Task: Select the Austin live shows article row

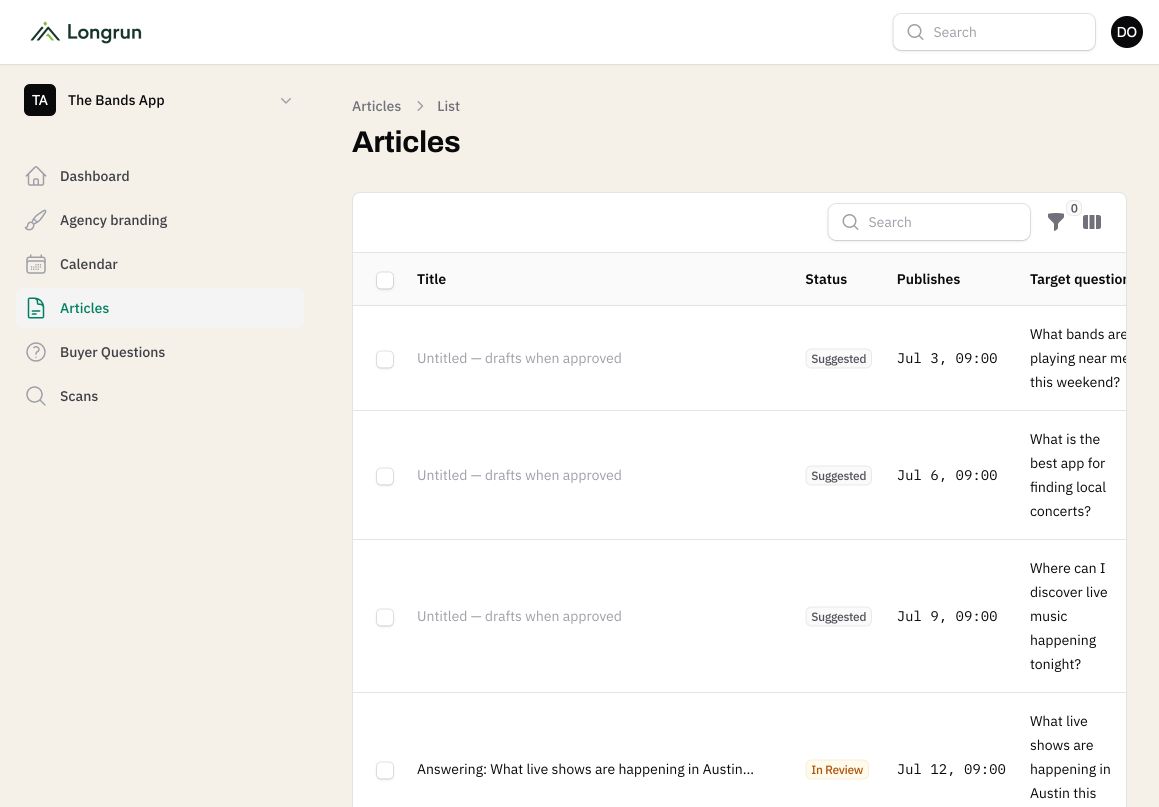Action: [385, 770]
